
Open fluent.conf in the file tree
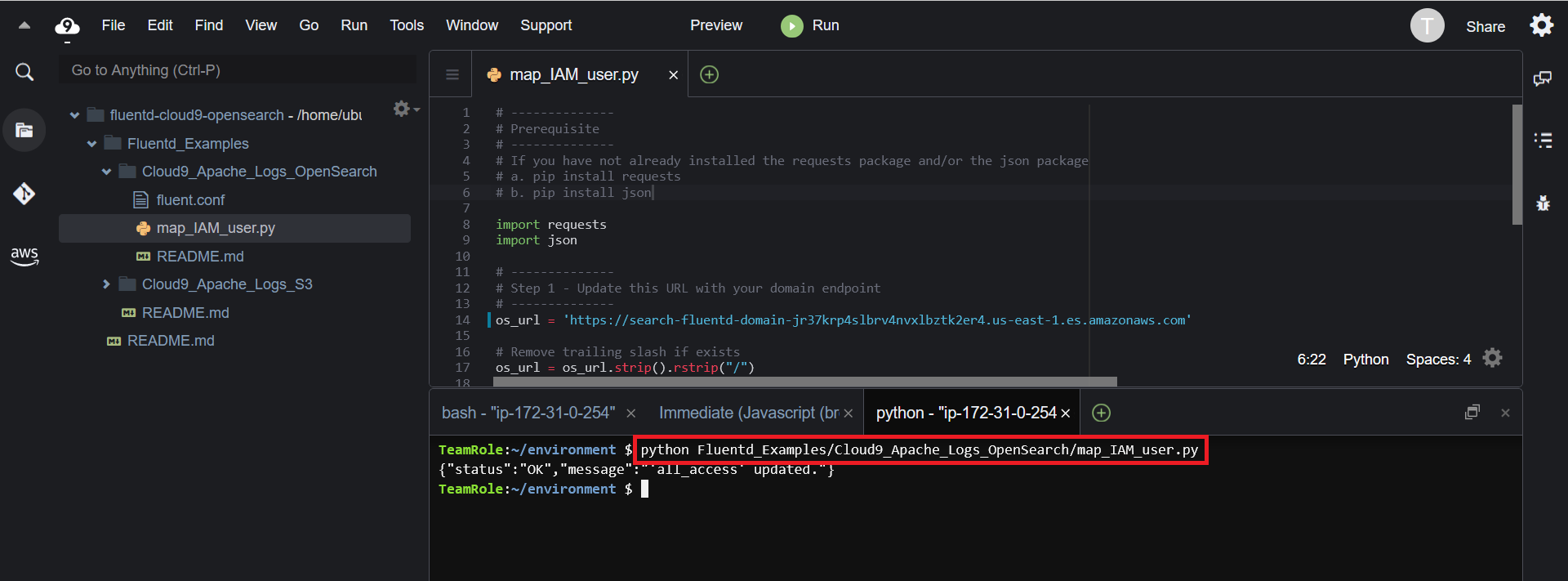190,200
